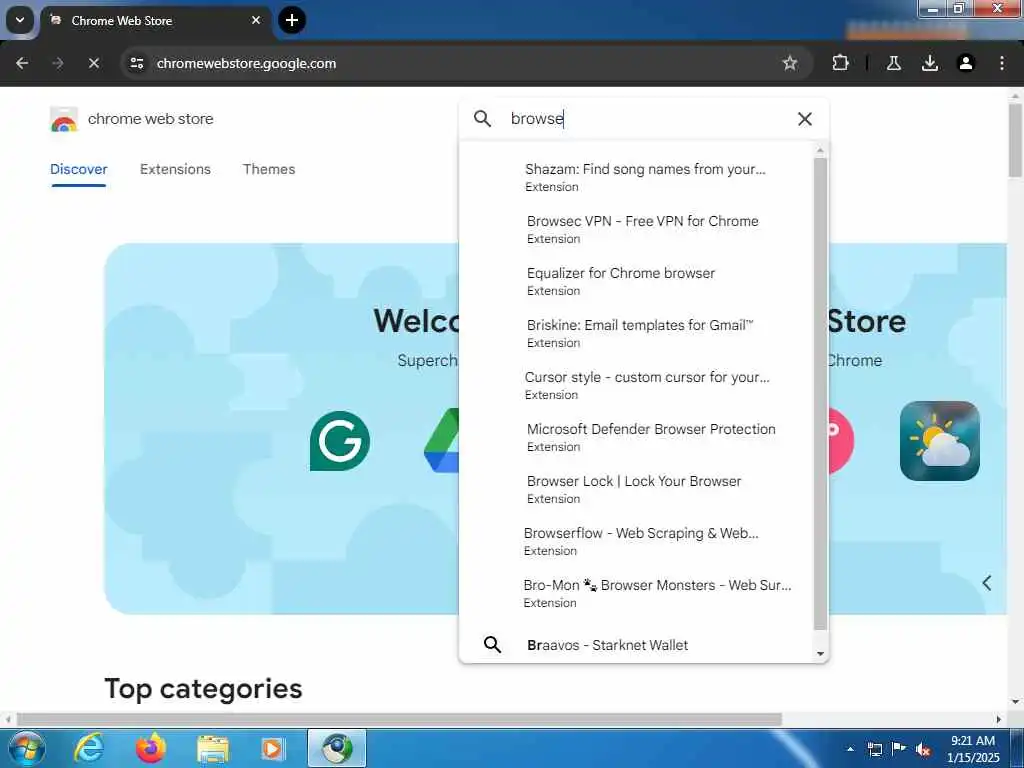Click the banner previous chevron arrow

point(987,583)
